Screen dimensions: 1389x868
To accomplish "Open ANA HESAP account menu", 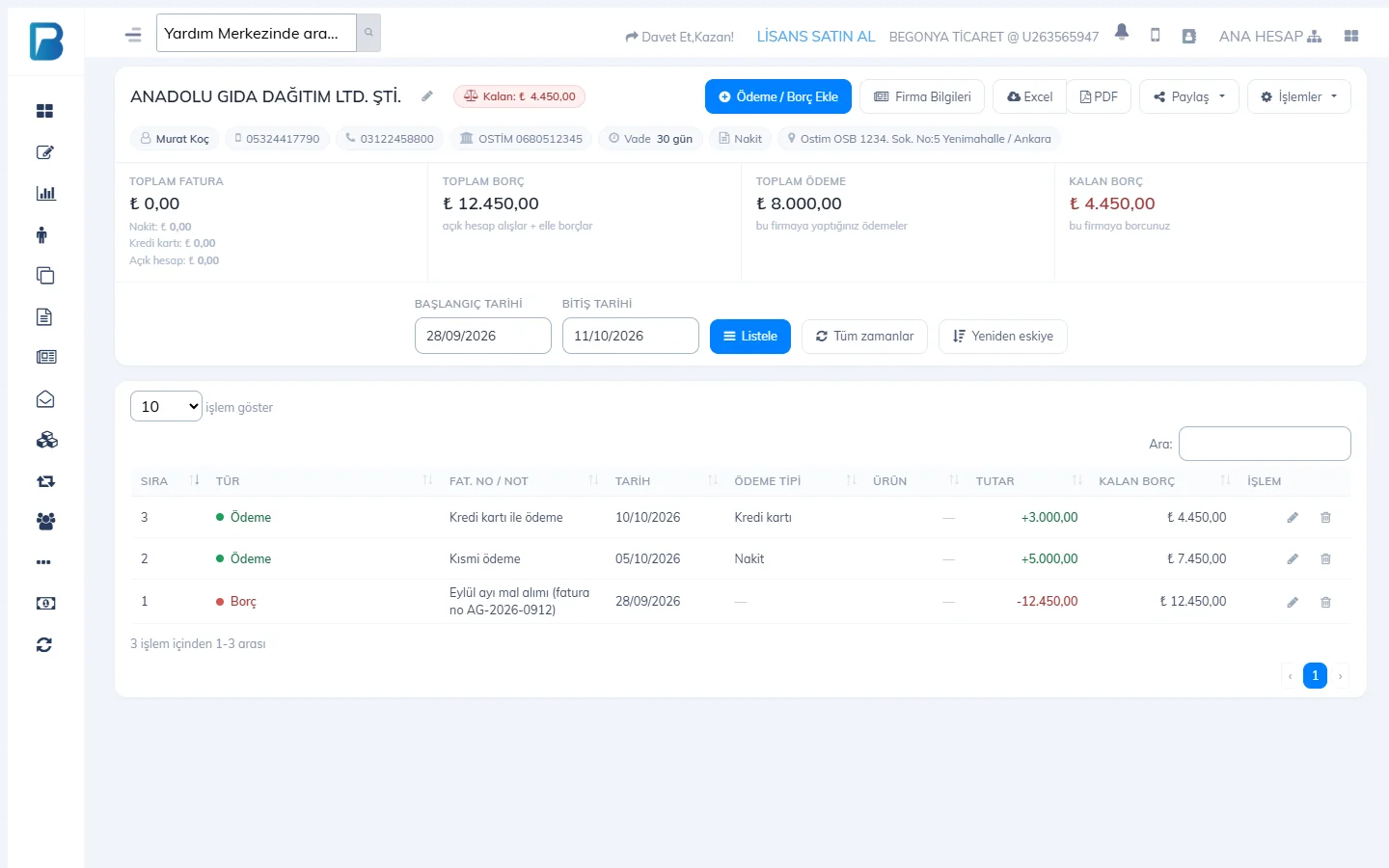I will coord(1270,37).
